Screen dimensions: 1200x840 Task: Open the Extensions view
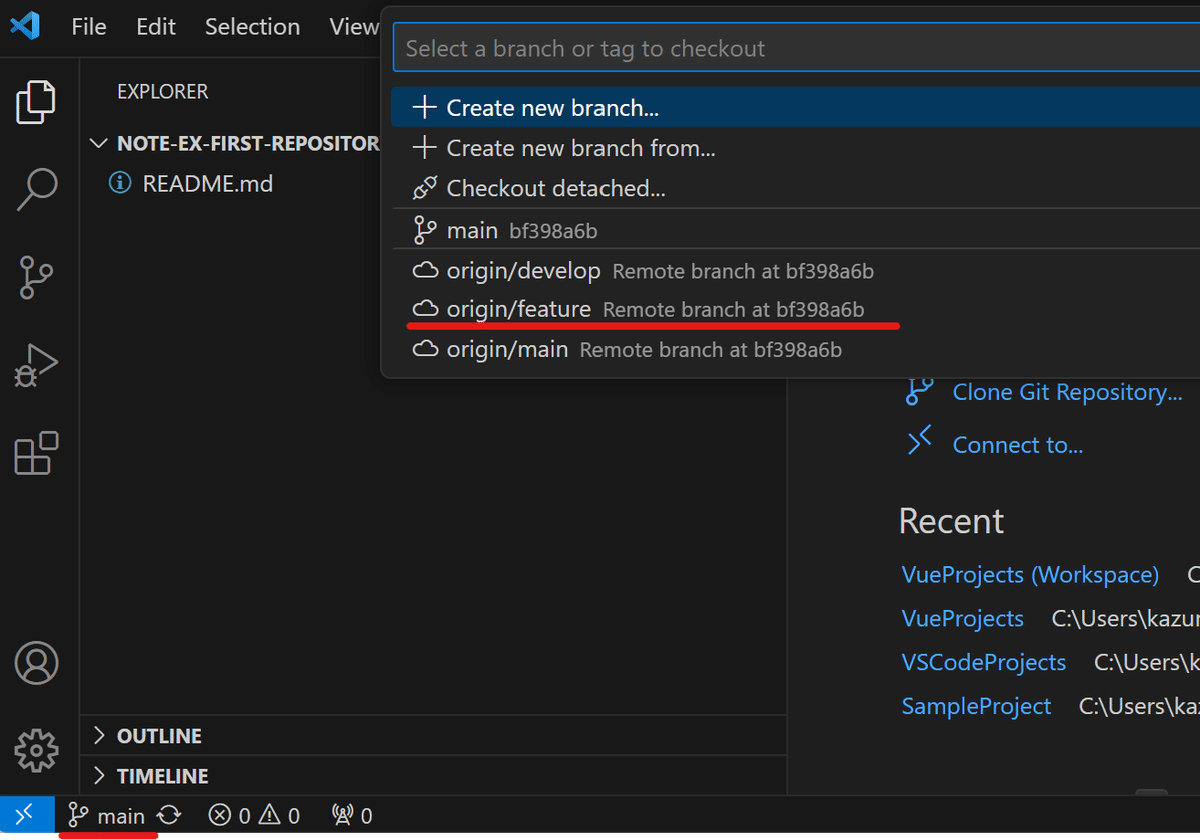pyautogui.click(x=36, y=453)
